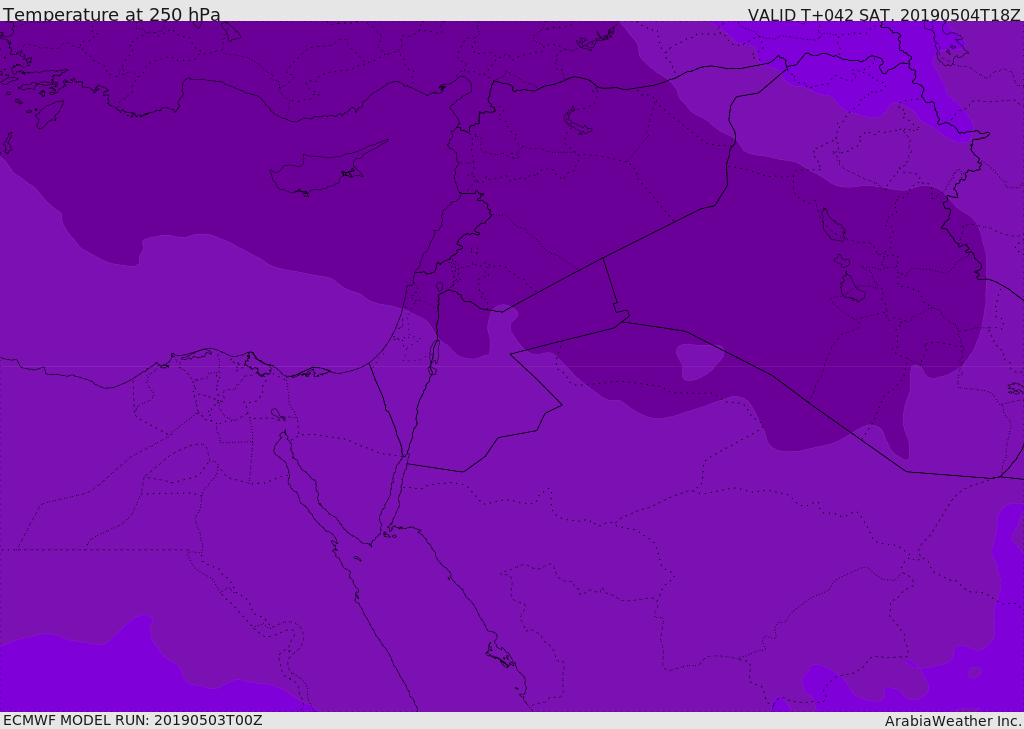This screenshot has width=1024, height=729.
Task: Click the 'Temperature at 250 hPa' title text
Action: (112, 14)
